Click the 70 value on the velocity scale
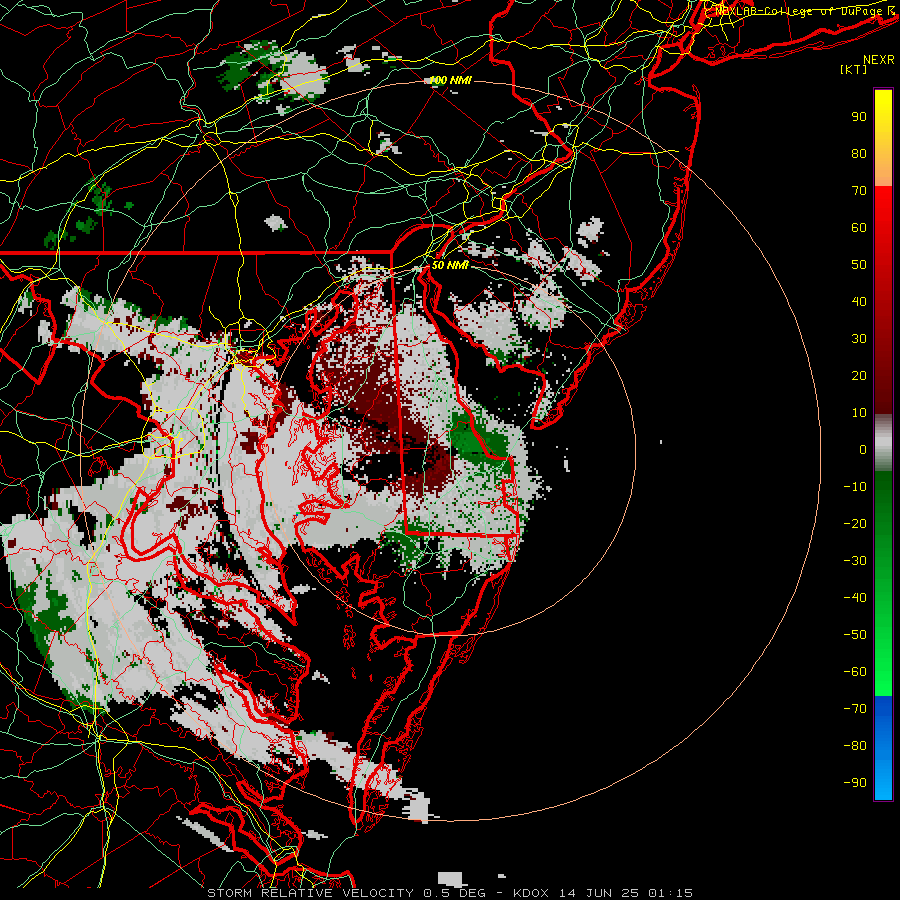900x900 pixels. 859,191
